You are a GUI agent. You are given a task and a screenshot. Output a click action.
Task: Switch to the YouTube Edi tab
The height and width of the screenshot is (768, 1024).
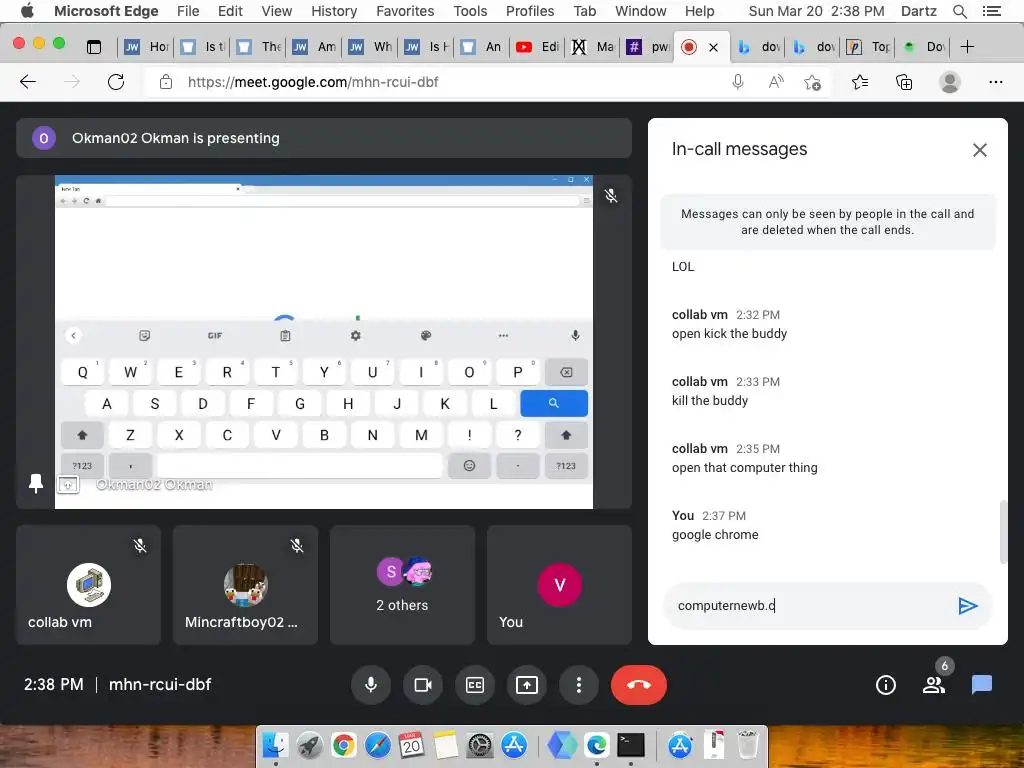537,46
